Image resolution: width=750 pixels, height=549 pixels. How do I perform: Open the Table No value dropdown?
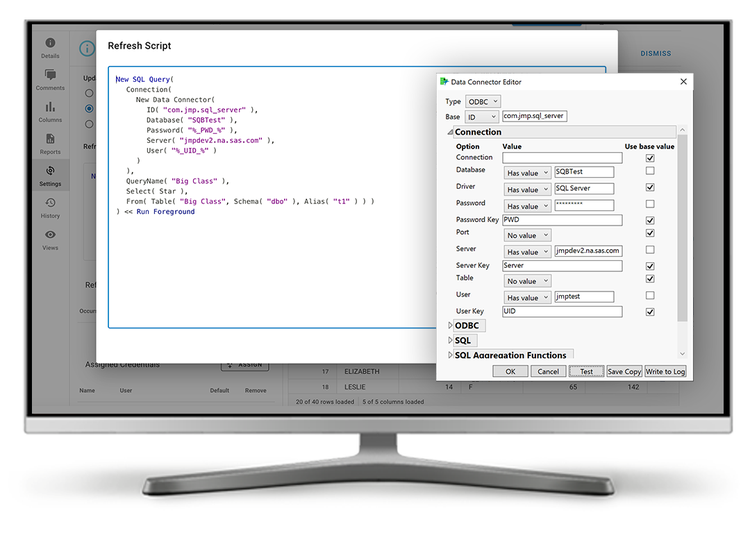[527, 281]
